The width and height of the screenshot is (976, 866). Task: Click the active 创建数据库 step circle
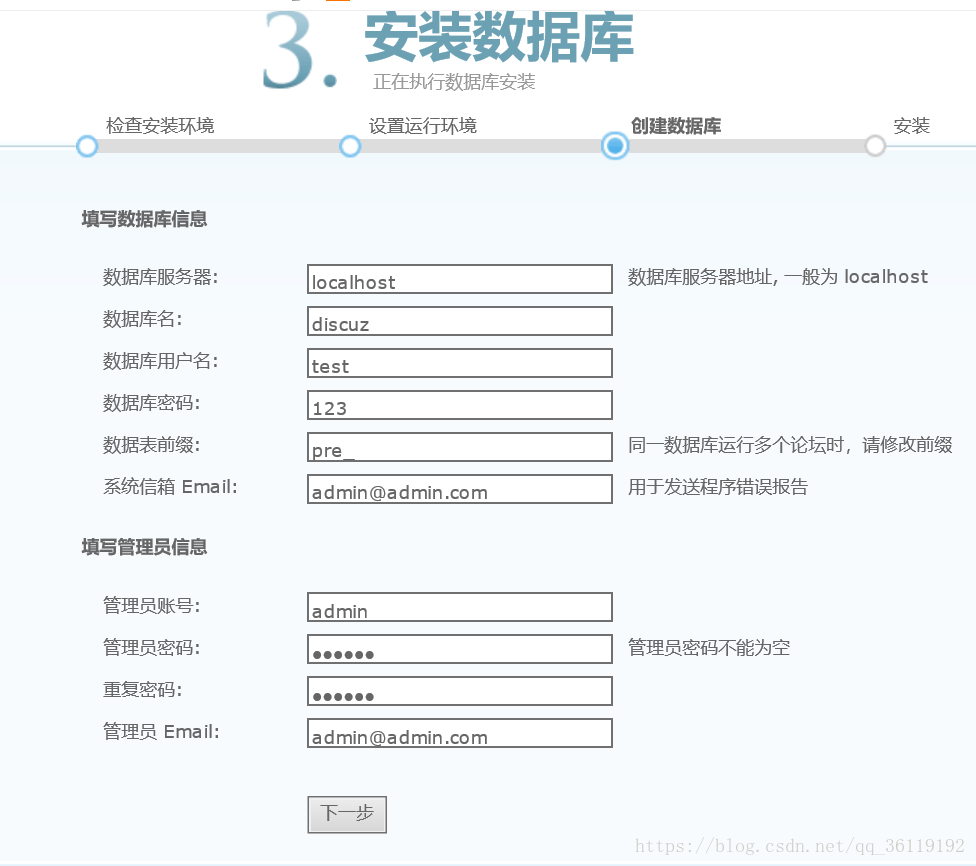615,146
